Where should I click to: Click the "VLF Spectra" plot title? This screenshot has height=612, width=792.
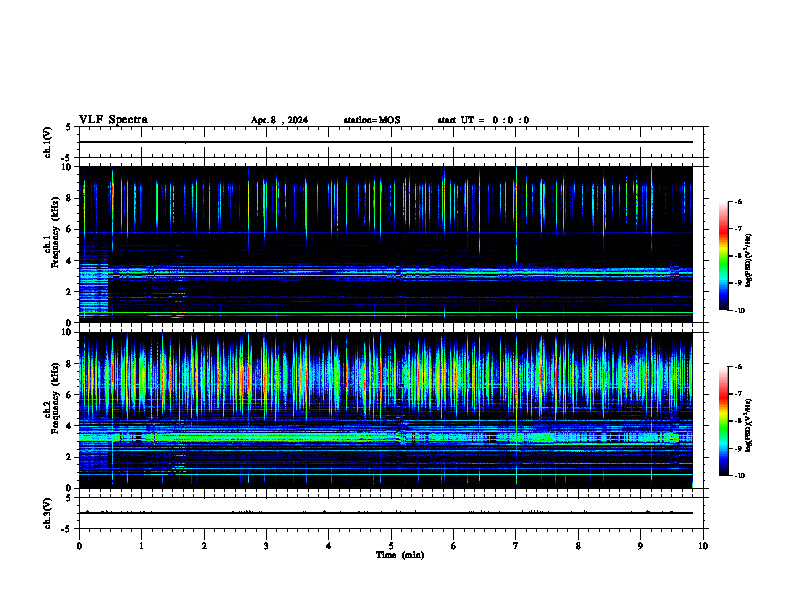pos(113,120)
